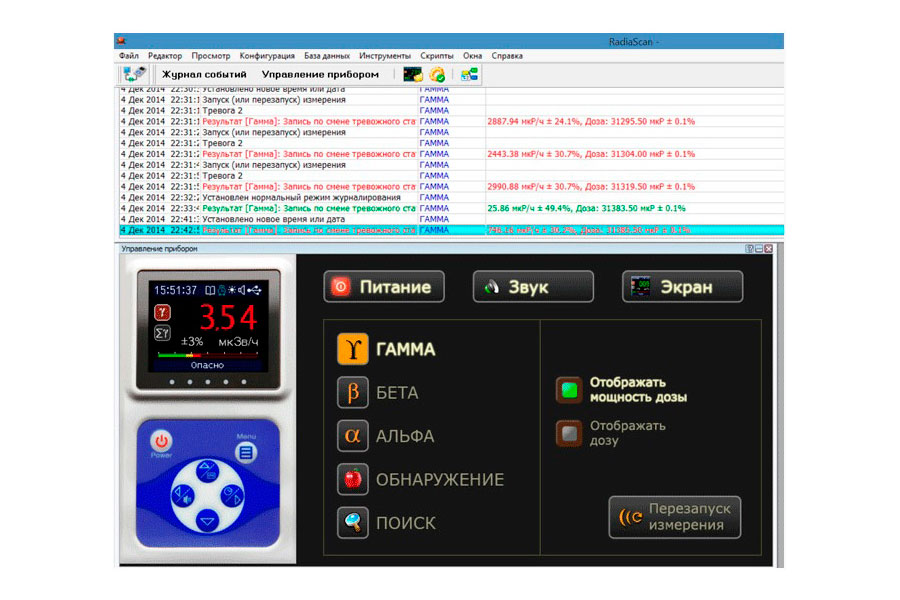Click the left sound key on device keypad

click(183, 496)
